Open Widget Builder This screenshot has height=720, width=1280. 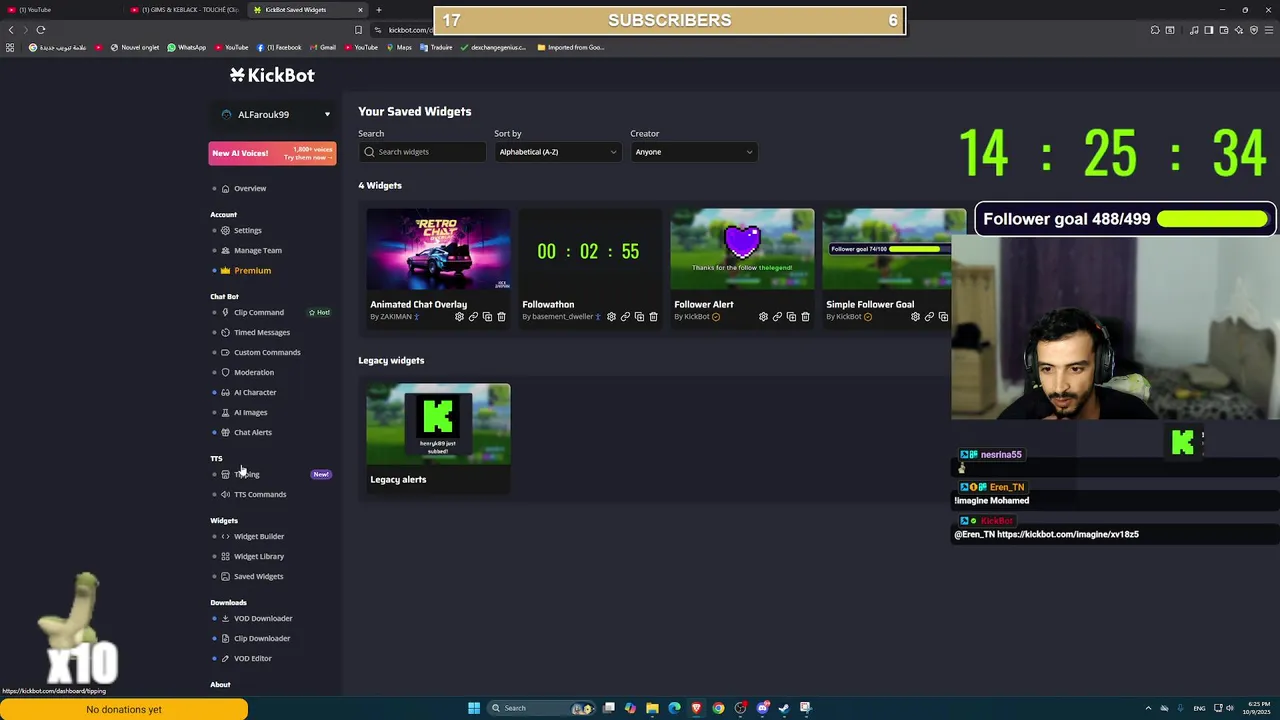[258, 536]
